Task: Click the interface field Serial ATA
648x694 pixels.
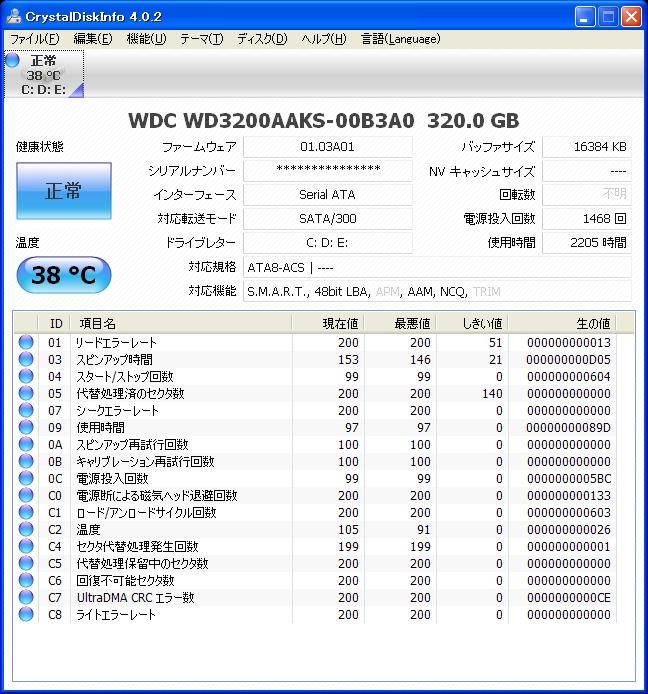Action: (x=328, y=195)
